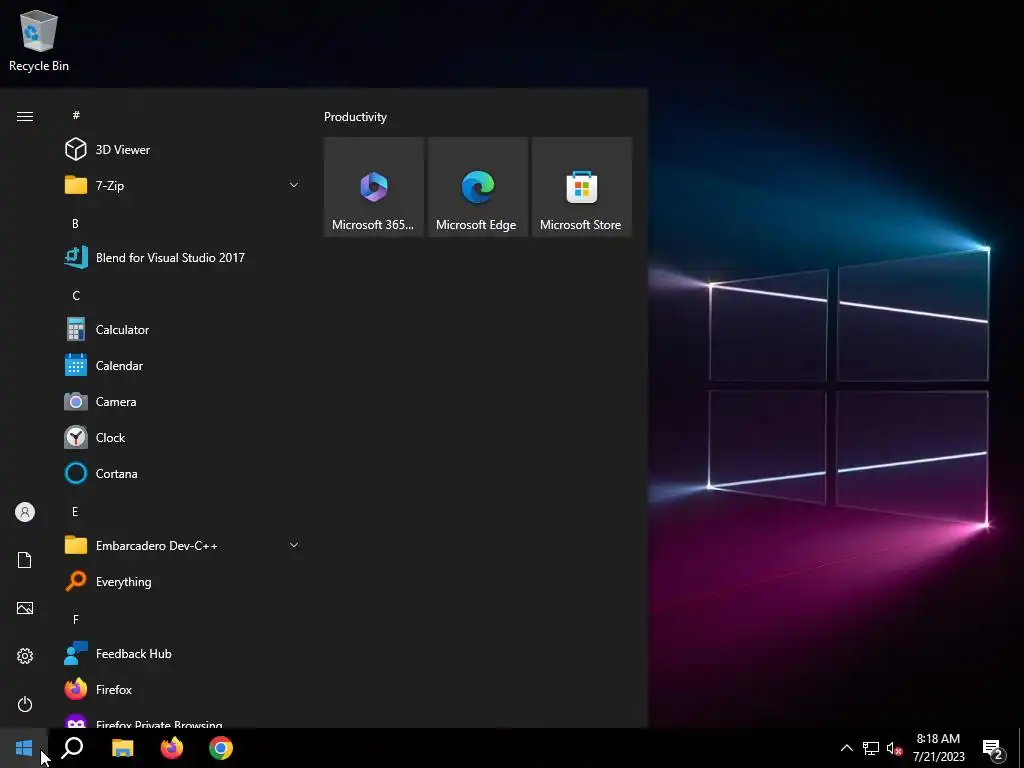Close Start via the Windows Start button
This screenshot has height=768, width=1024.
(24, 748)
